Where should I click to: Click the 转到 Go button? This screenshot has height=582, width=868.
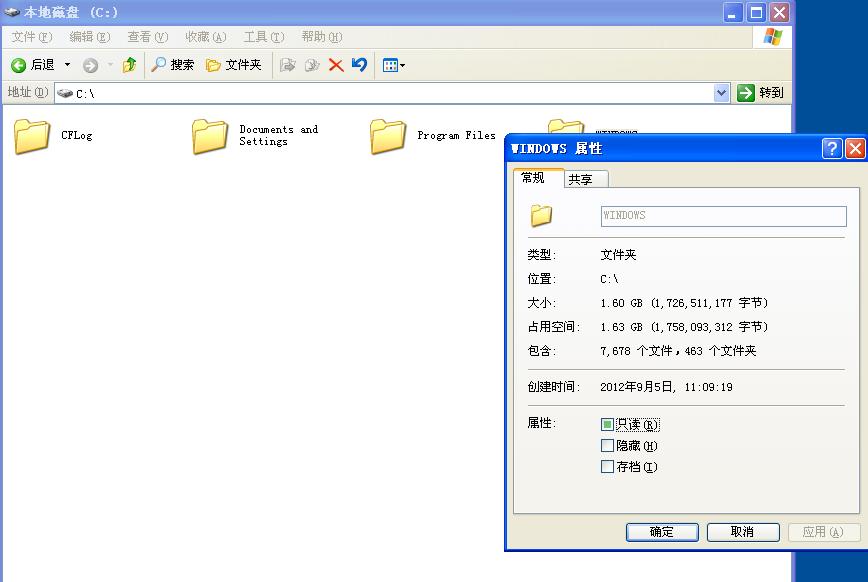[761, 92]
